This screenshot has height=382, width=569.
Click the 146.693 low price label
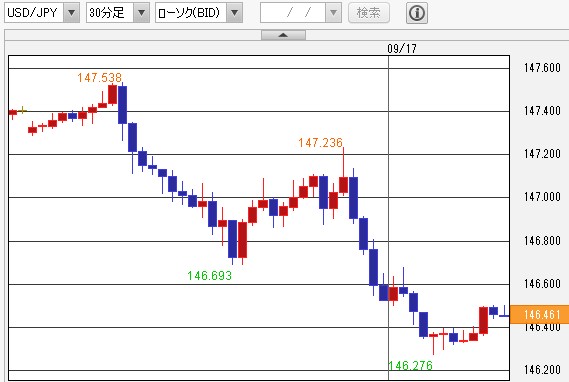point(209,276)
